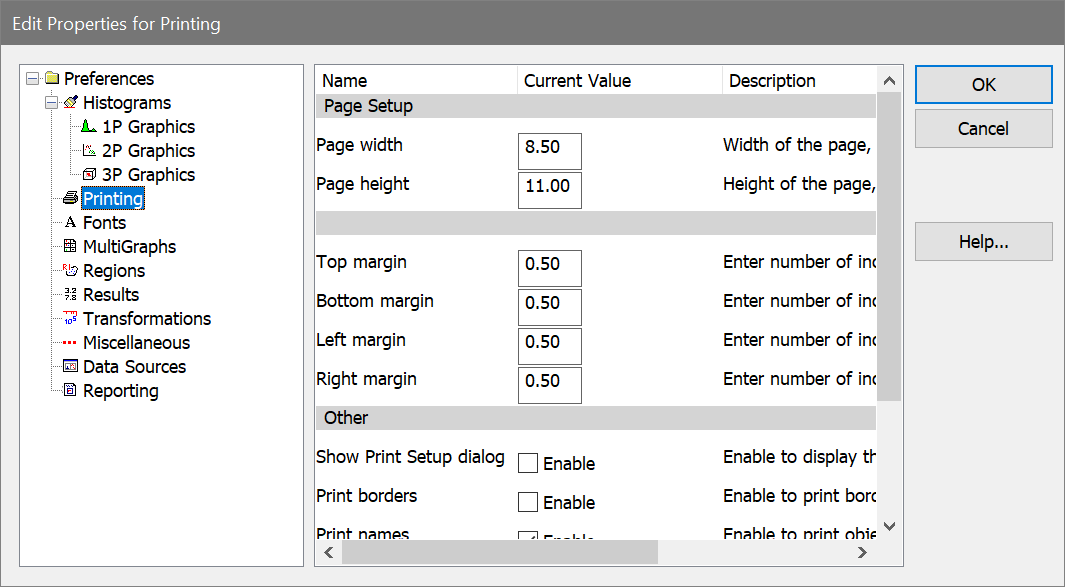Click the Fonts letter icon

point(70,223)
